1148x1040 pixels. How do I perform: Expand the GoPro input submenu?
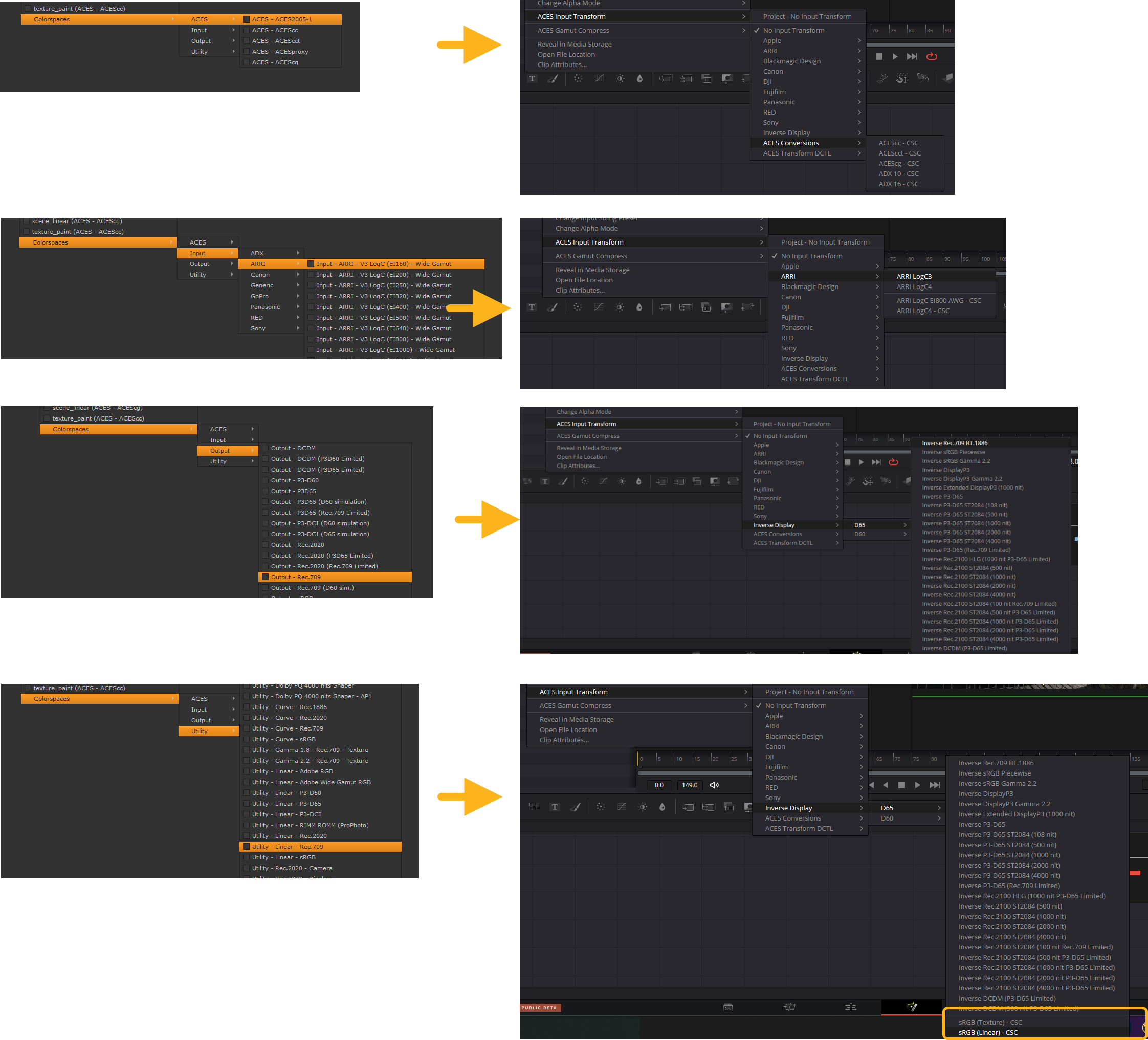271,296
